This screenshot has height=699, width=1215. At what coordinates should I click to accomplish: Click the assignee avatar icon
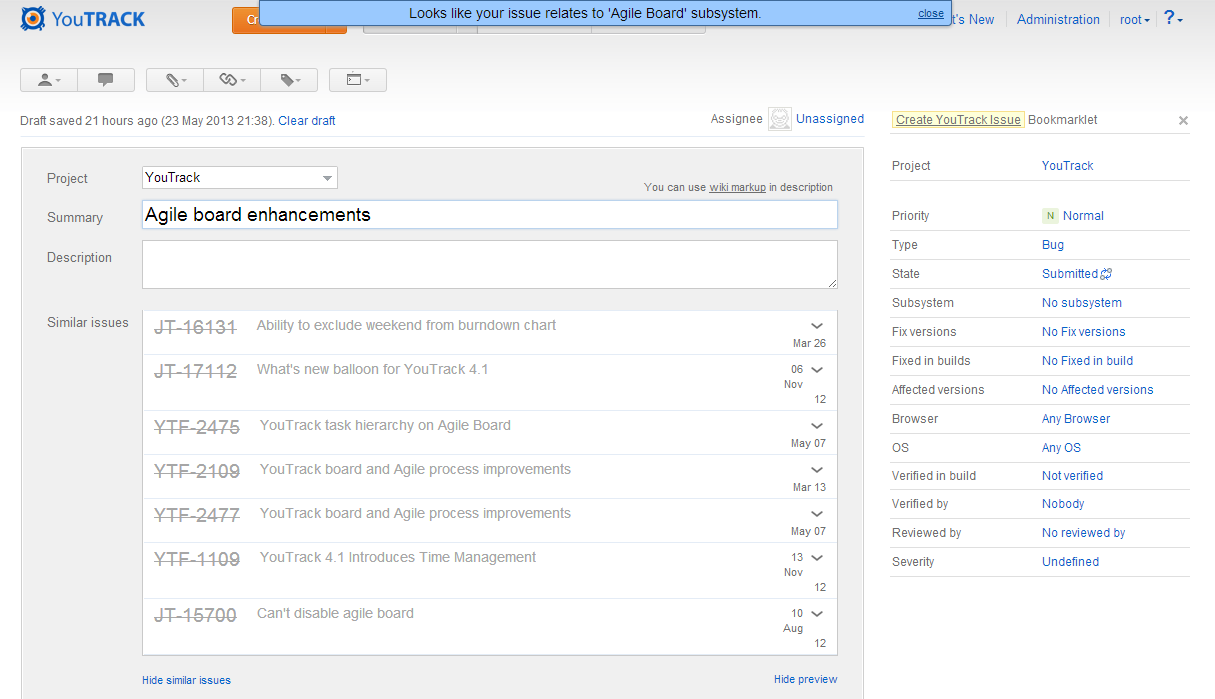[780, 119]
